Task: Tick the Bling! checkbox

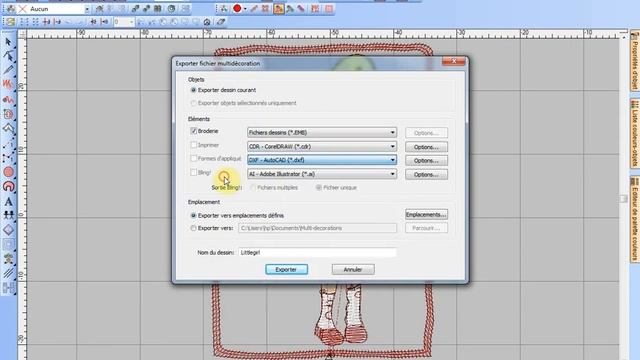Action: pos(193,173)
